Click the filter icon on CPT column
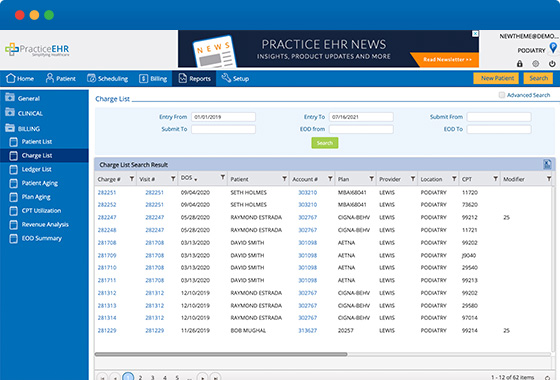 tap(495, 178)
